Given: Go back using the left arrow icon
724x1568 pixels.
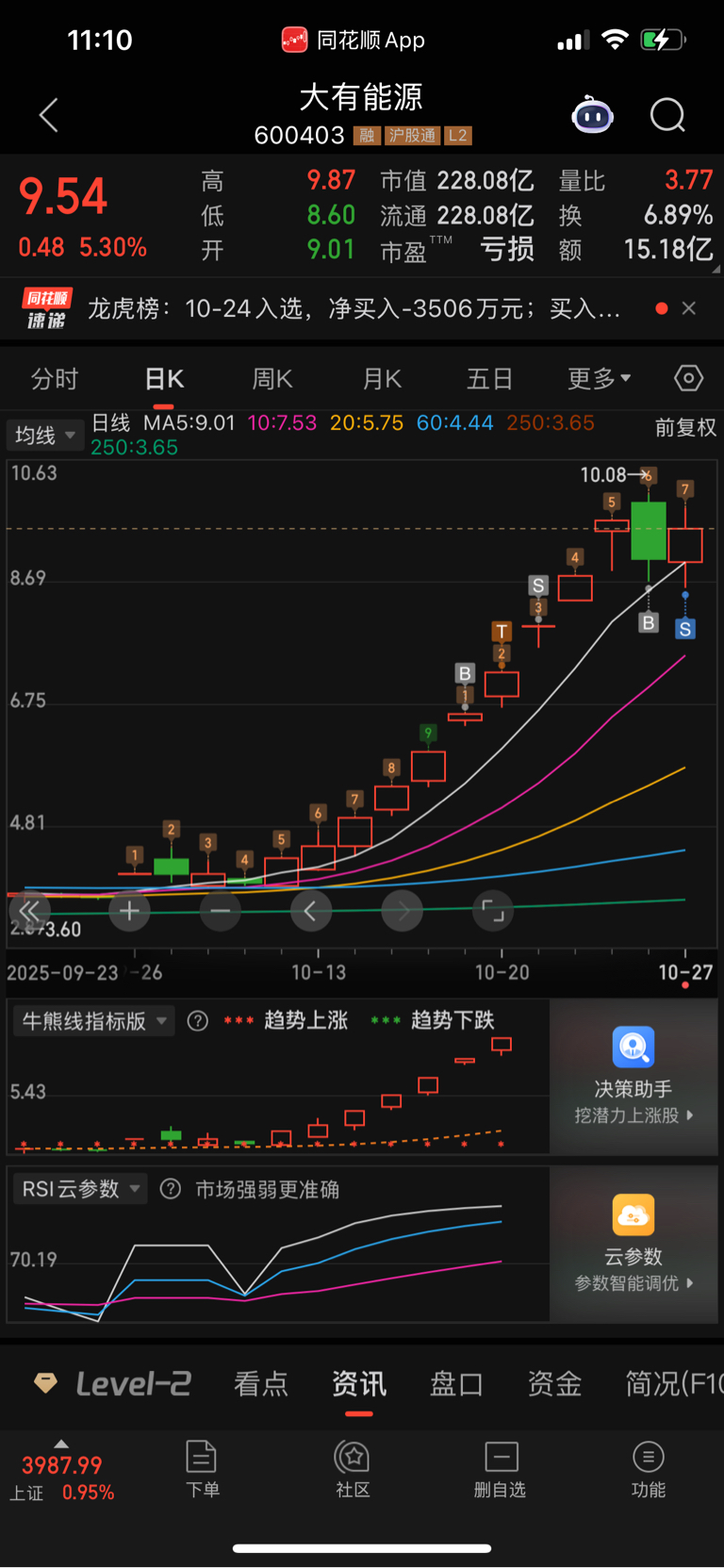Looking at the screenshot, I should pos(49,115).
